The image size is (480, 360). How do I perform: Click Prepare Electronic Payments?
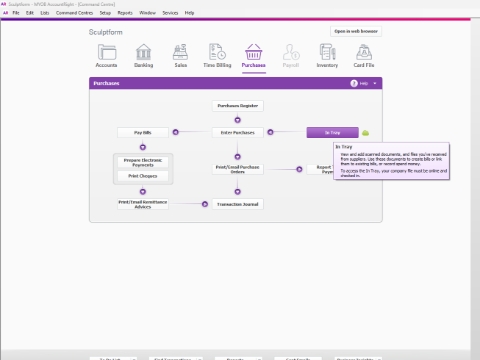pos(143,162)
